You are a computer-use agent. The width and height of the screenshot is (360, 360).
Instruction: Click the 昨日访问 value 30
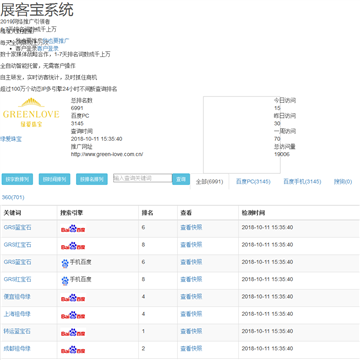pyautogui.click(x=277, y=124)
